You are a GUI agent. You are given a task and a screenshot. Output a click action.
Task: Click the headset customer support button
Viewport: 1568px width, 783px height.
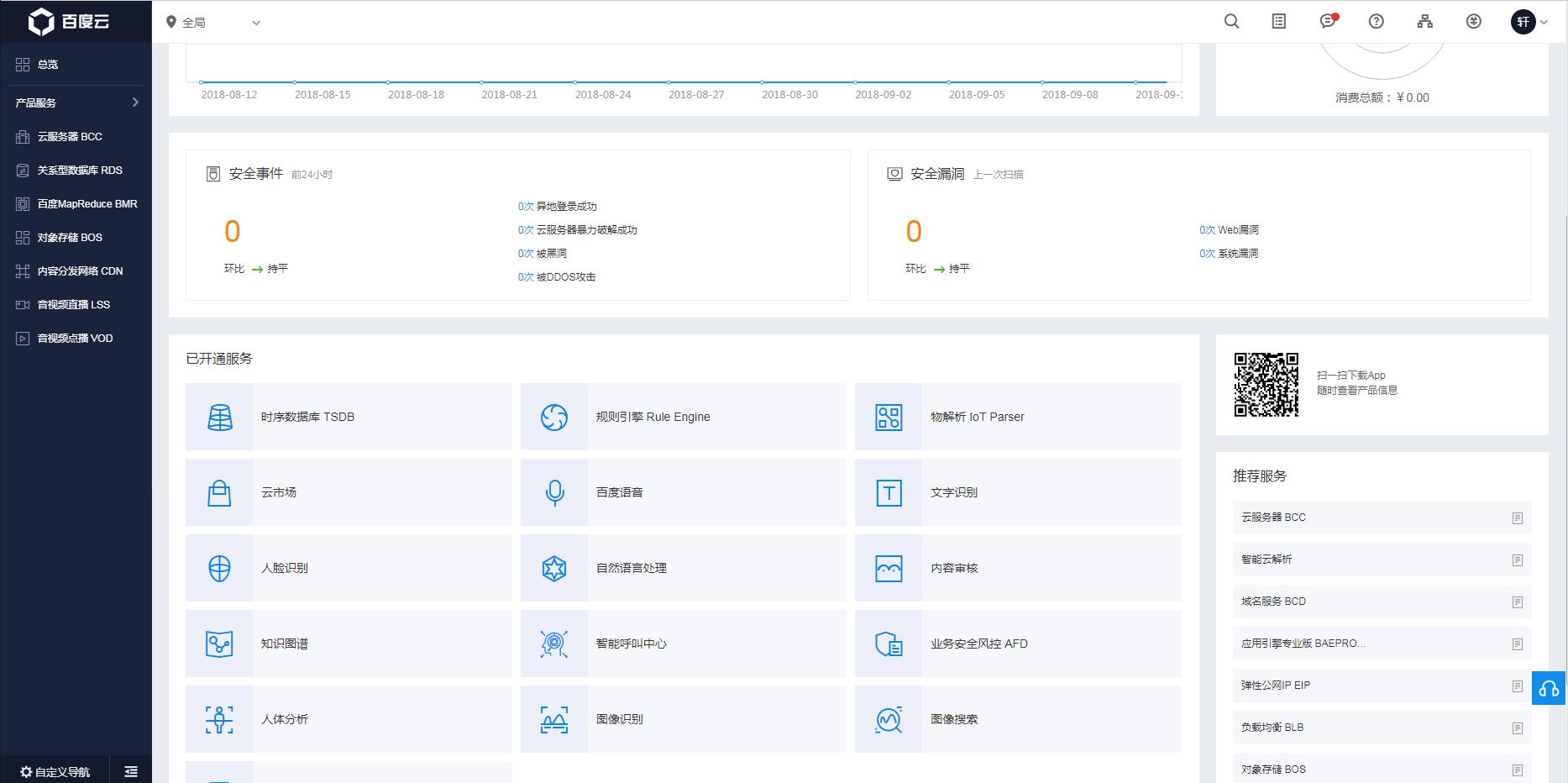(1549, 688)
